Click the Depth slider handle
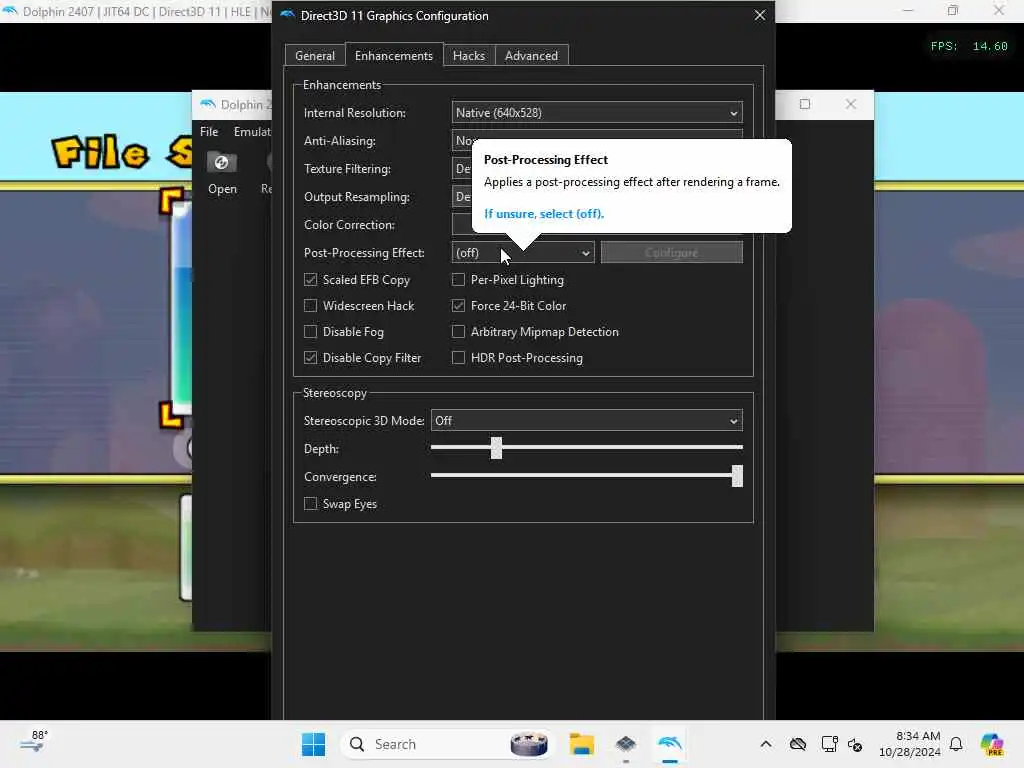This screenshot has width=1024, height=768. coord(496,448)
